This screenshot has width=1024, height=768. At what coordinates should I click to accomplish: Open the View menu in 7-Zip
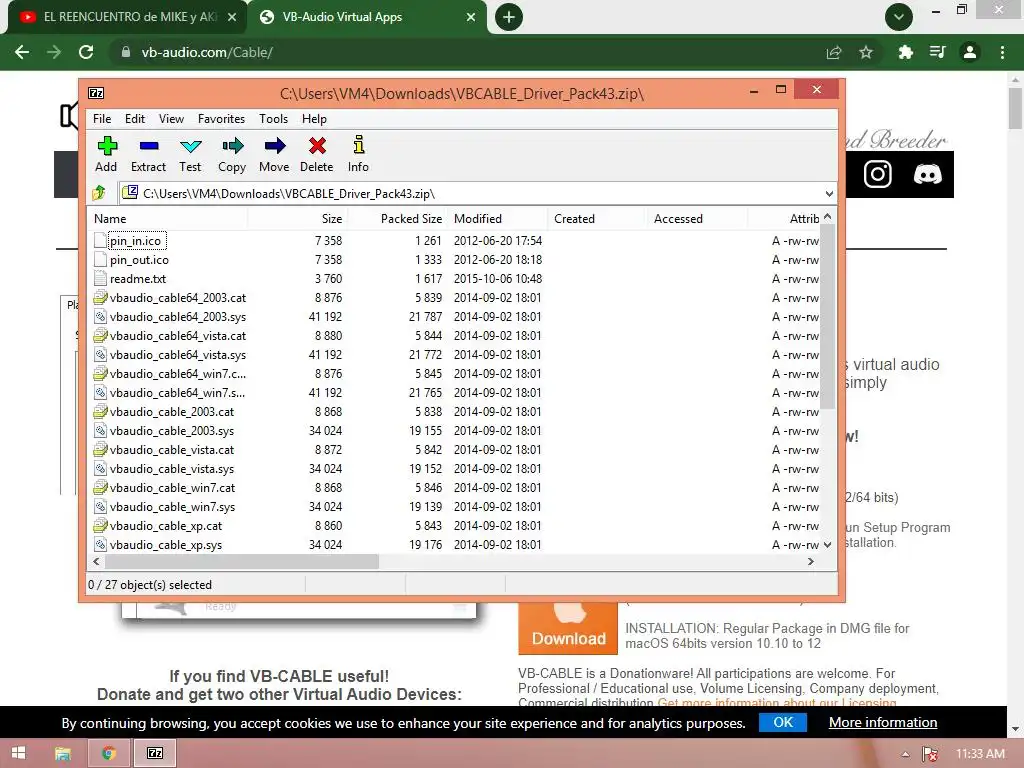click(171, 119)
